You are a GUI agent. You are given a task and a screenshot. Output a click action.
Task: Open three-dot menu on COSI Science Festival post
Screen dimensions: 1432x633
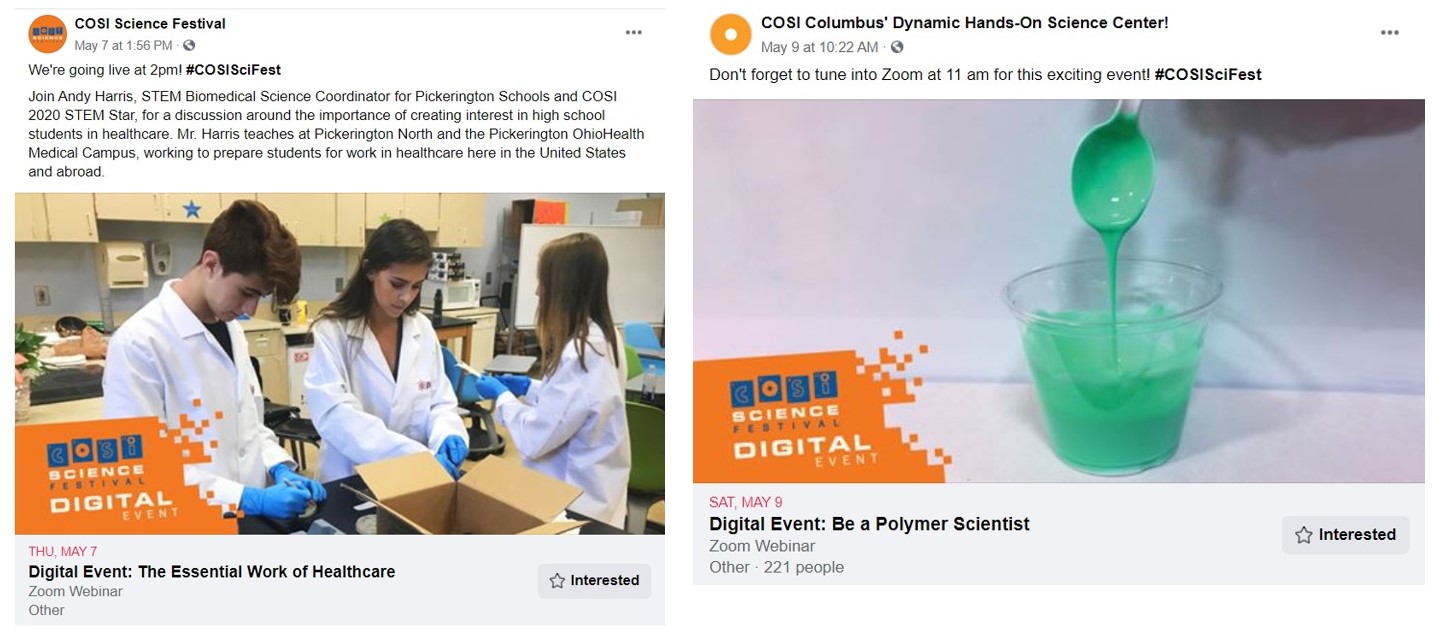pyautogui.click(x=634, y=33)
